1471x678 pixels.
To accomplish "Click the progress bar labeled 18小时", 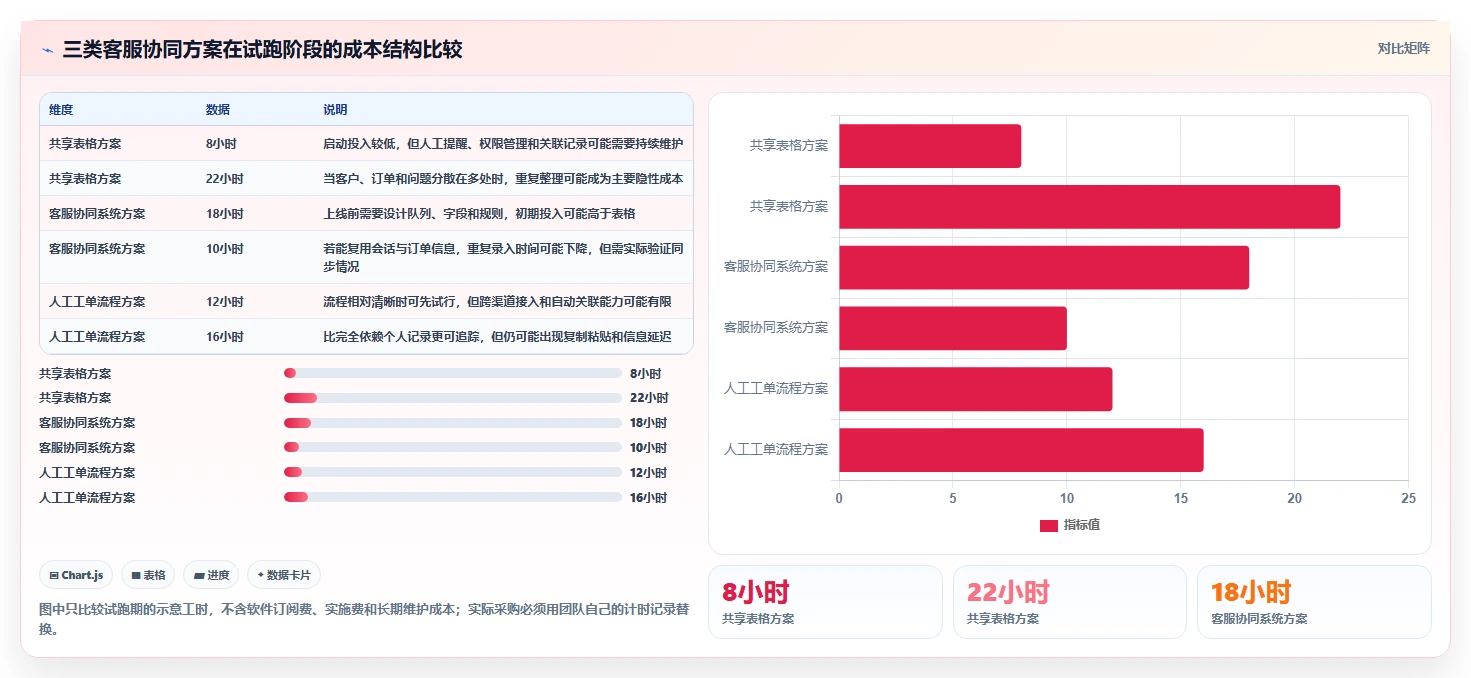I will coord(453,423).
